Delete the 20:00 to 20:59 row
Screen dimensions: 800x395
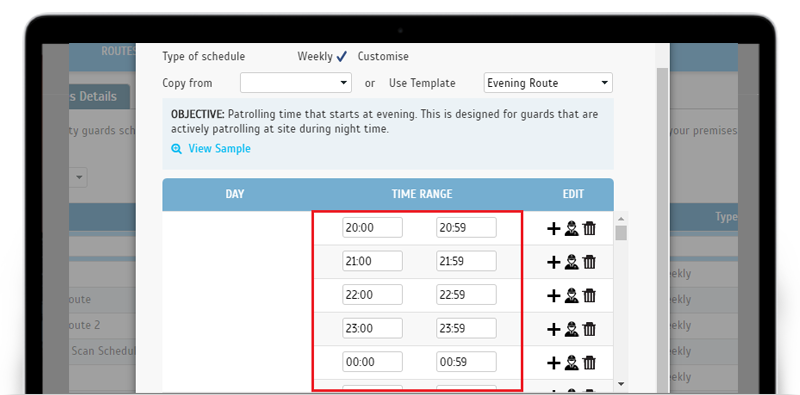(589, 229)
